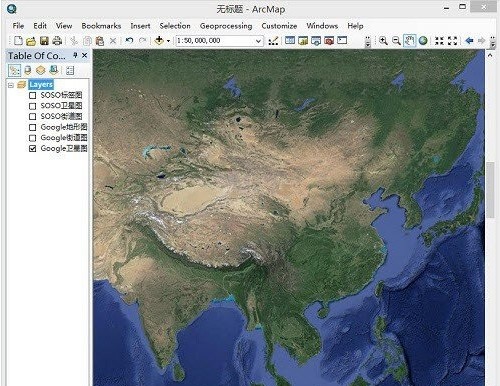Zoom to full extent globe
This screenshot has width=500, height=386.
[423, 41]
